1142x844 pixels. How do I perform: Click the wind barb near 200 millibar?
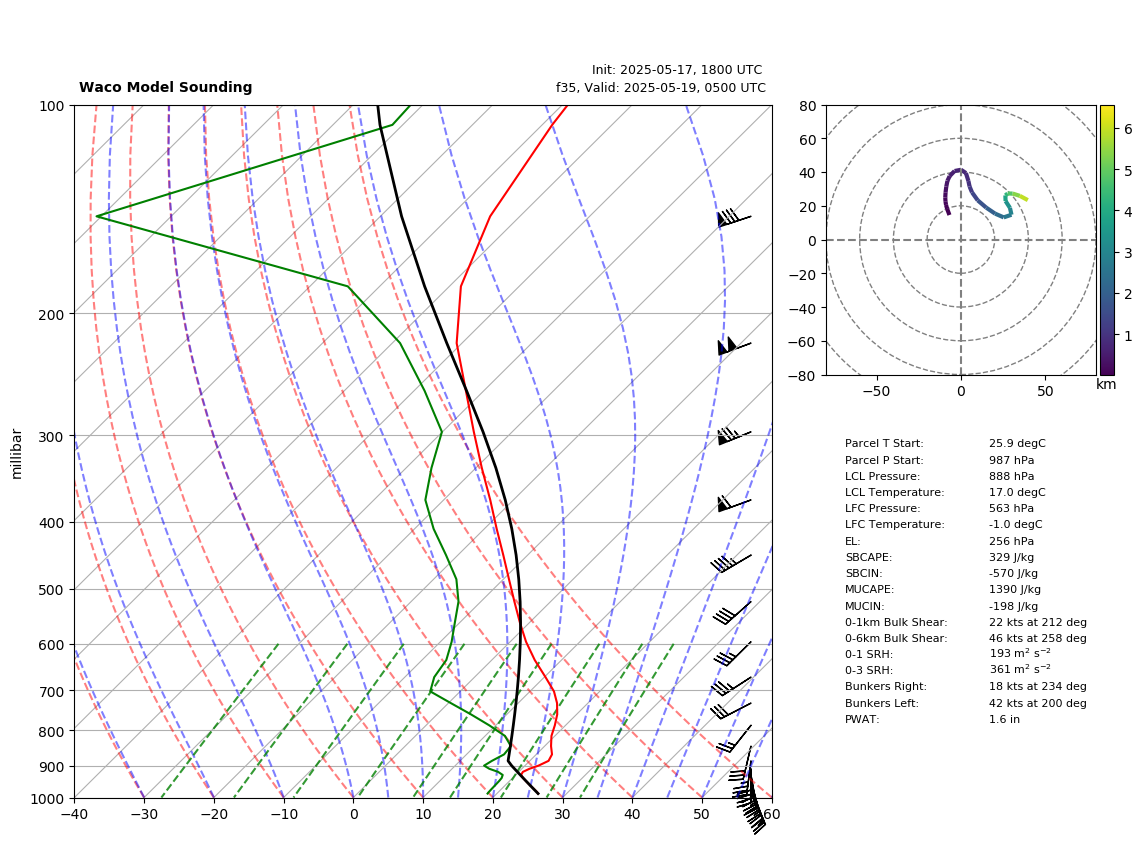point(733,347)
